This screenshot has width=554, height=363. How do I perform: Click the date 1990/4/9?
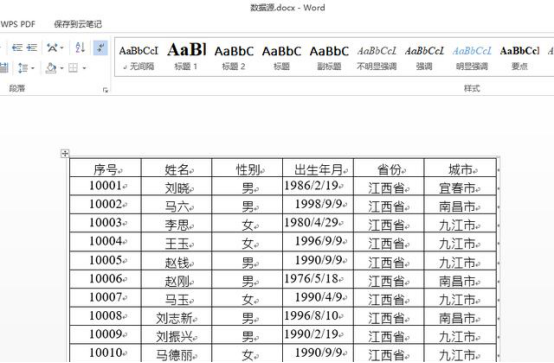coord(318,297)
